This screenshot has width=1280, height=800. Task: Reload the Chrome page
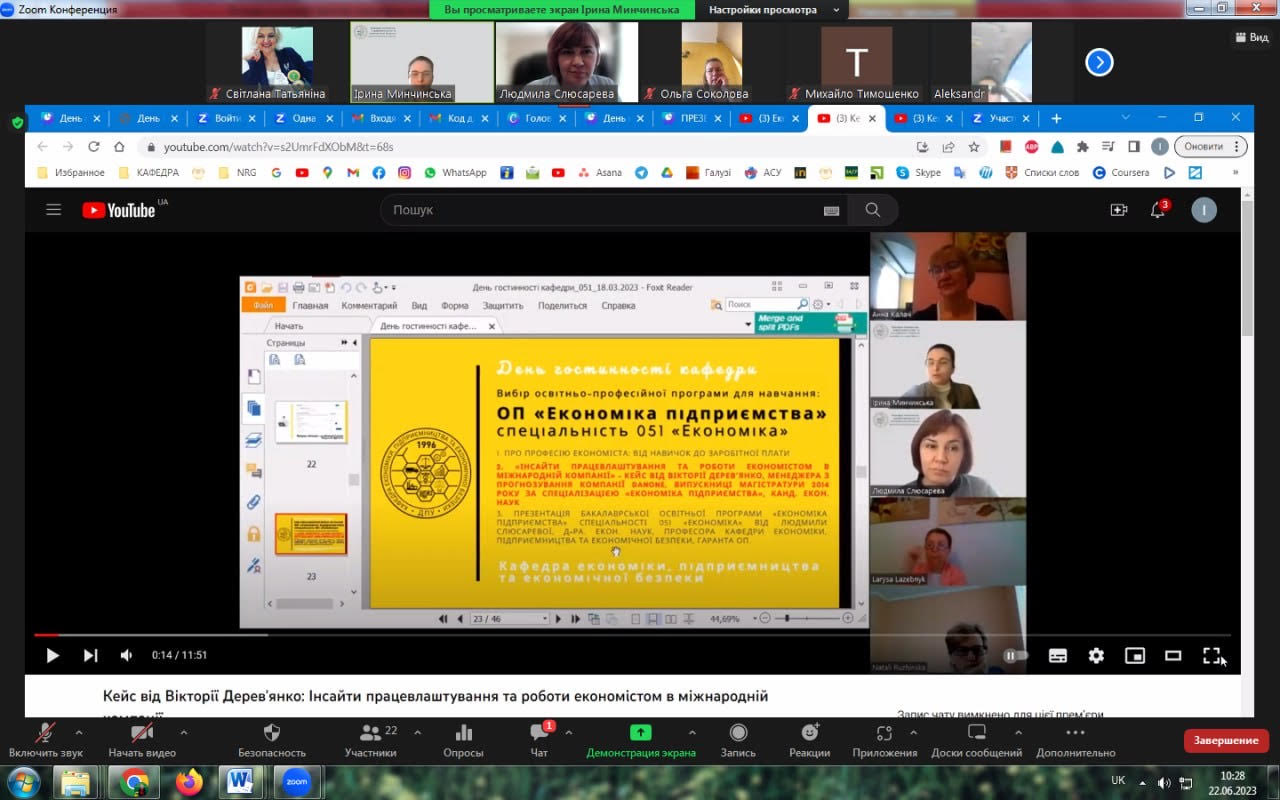[x=93, y=146]
